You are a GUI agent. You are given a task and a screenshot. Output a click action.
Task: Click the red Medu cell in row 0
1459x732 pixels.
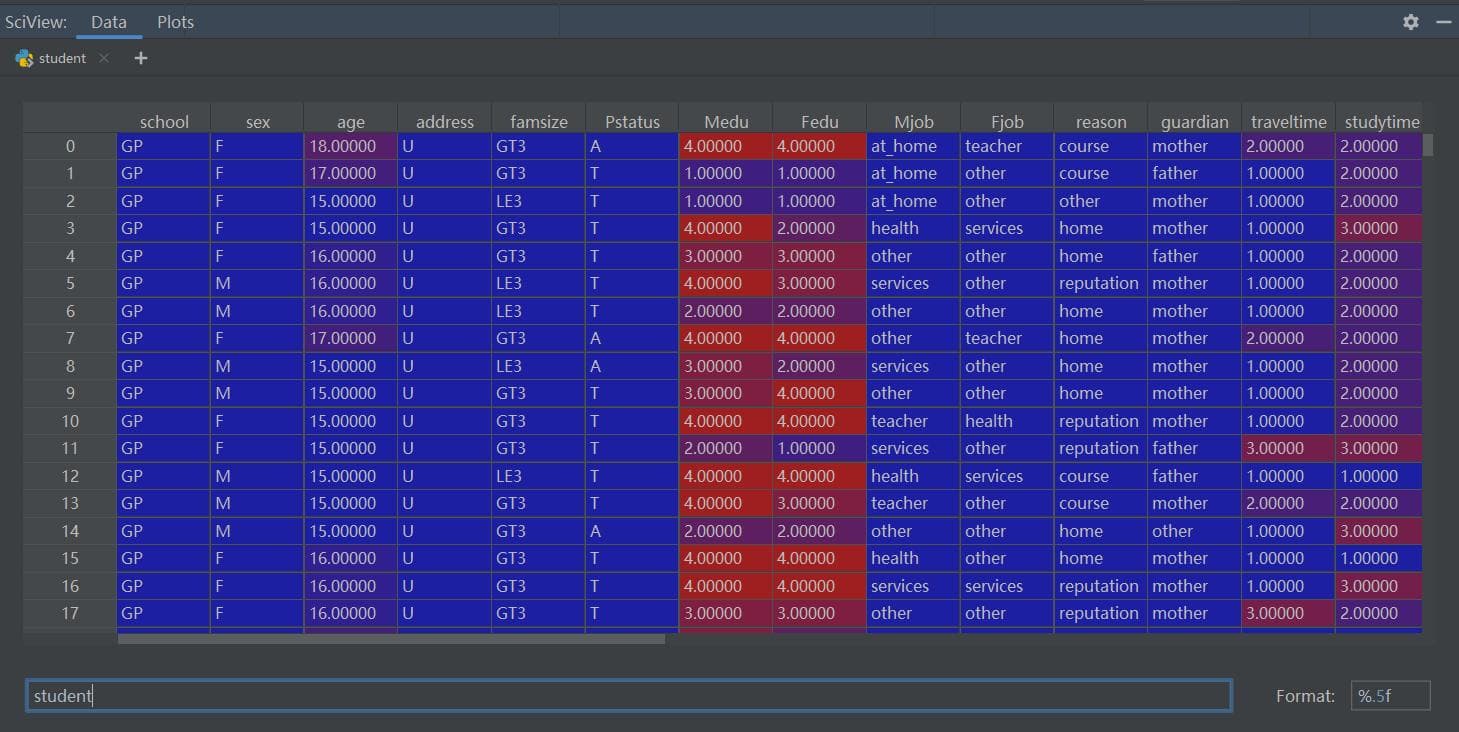726,146
